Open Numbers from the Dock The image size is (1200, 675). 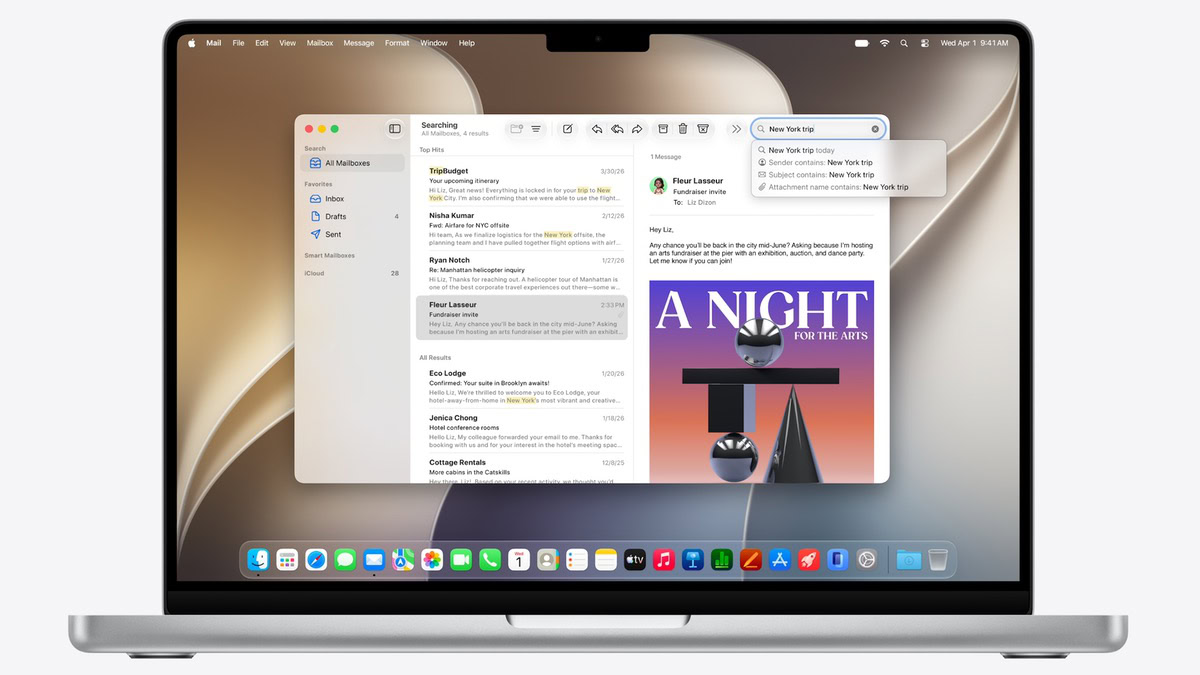[x=722, y=559]
